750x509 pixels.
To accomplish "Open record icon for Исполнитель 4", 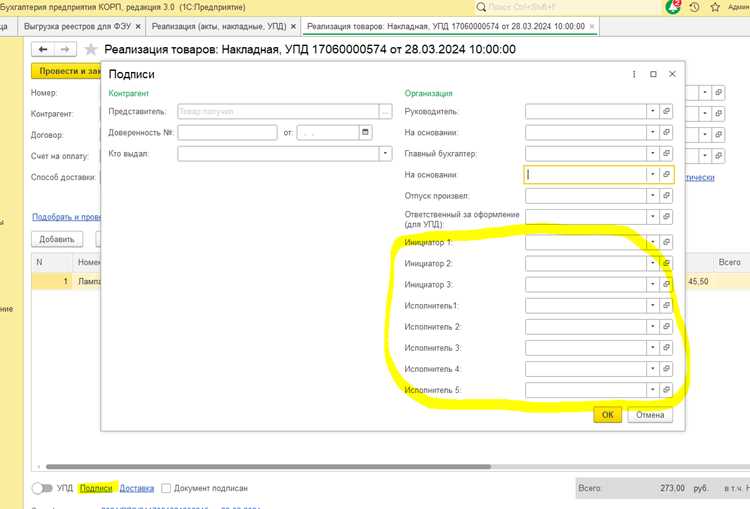I will [x=666, y=369].
